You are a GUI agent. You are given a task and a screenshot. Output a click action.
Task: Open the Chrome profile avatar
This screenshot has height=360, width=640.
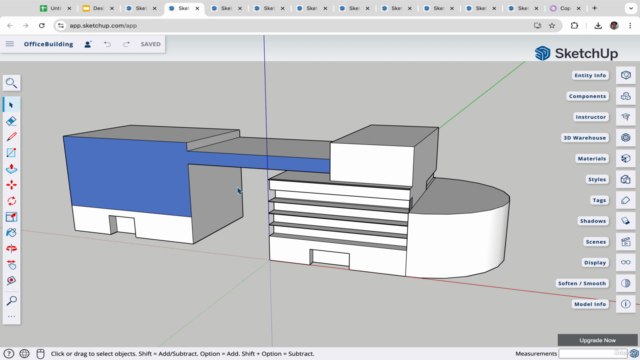coord(614,26)
